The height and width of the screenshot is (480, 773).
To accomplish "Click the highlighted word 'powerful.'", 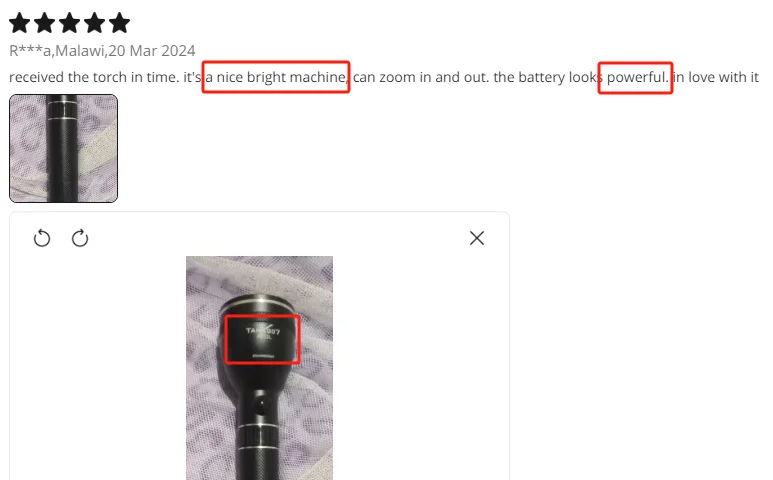I will pos(637,77).
